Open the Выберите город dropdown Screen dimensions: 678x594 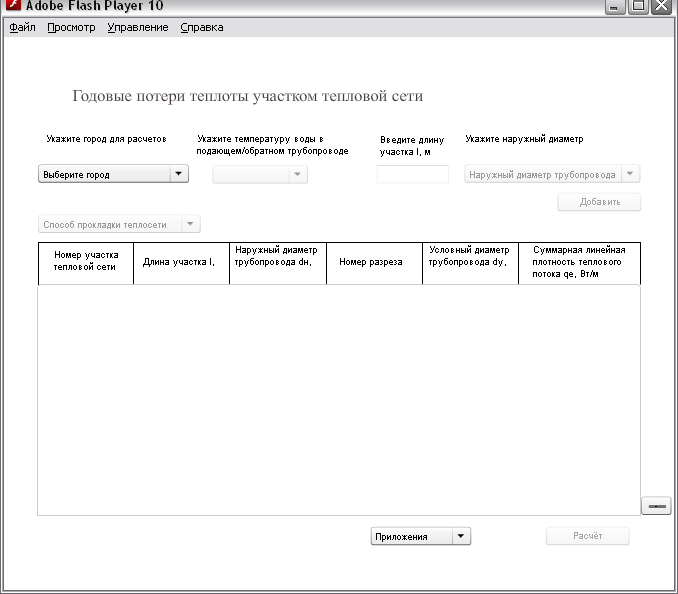[x=113, y=174]
